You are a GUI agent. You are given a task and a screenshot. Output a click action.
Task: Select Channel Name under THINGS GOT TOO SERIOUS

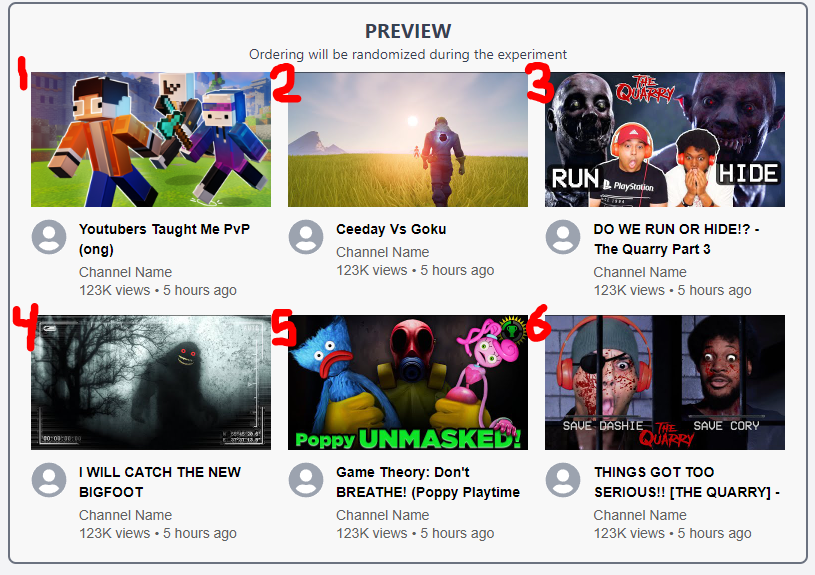[640, 515]
